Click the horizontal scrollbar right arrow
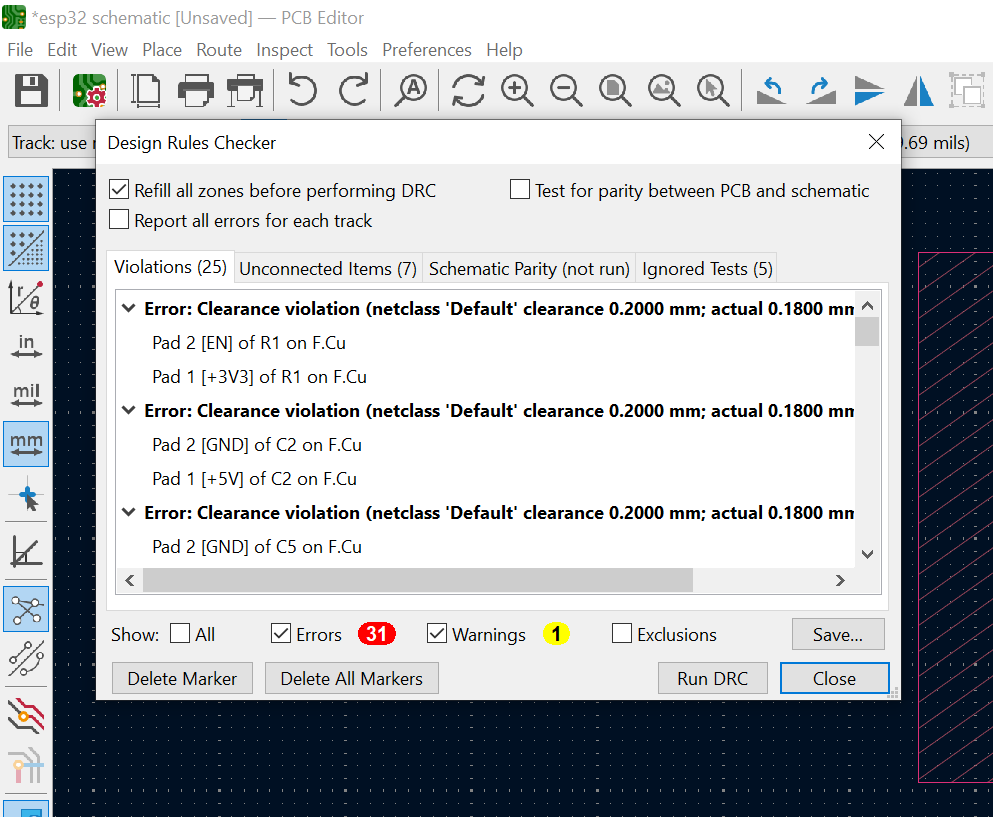This screenshot has width=993, height=817. pos(840,580)
